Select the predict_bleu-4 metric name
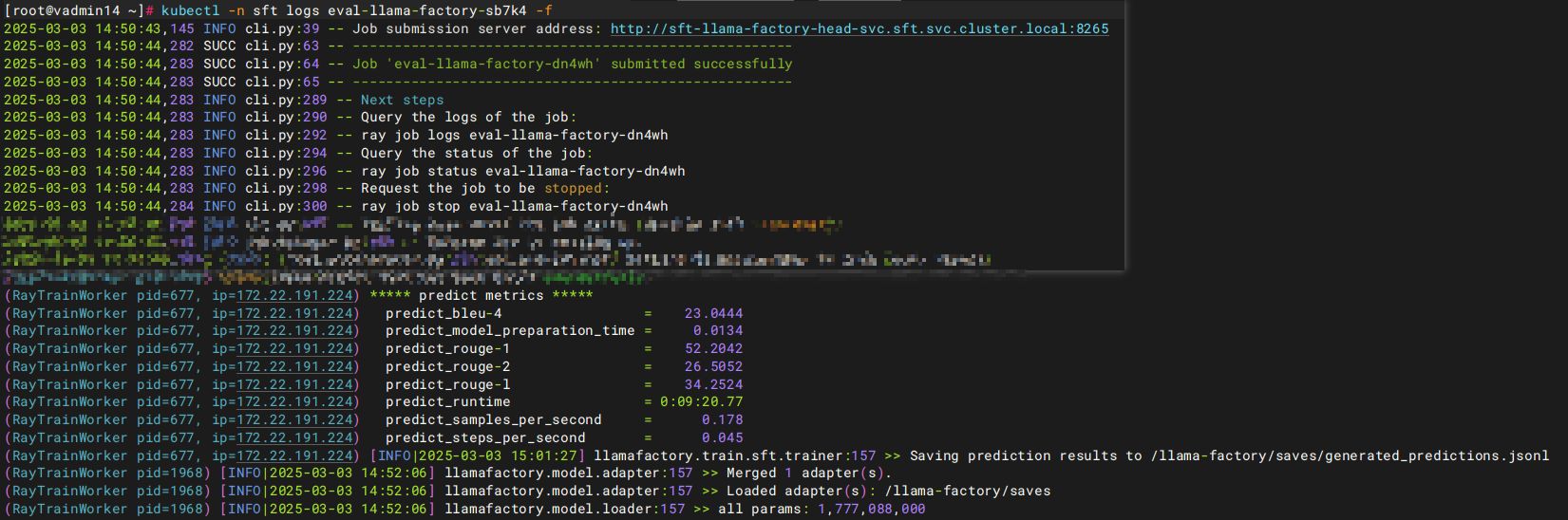1568x520 pixels. (444, 313)
